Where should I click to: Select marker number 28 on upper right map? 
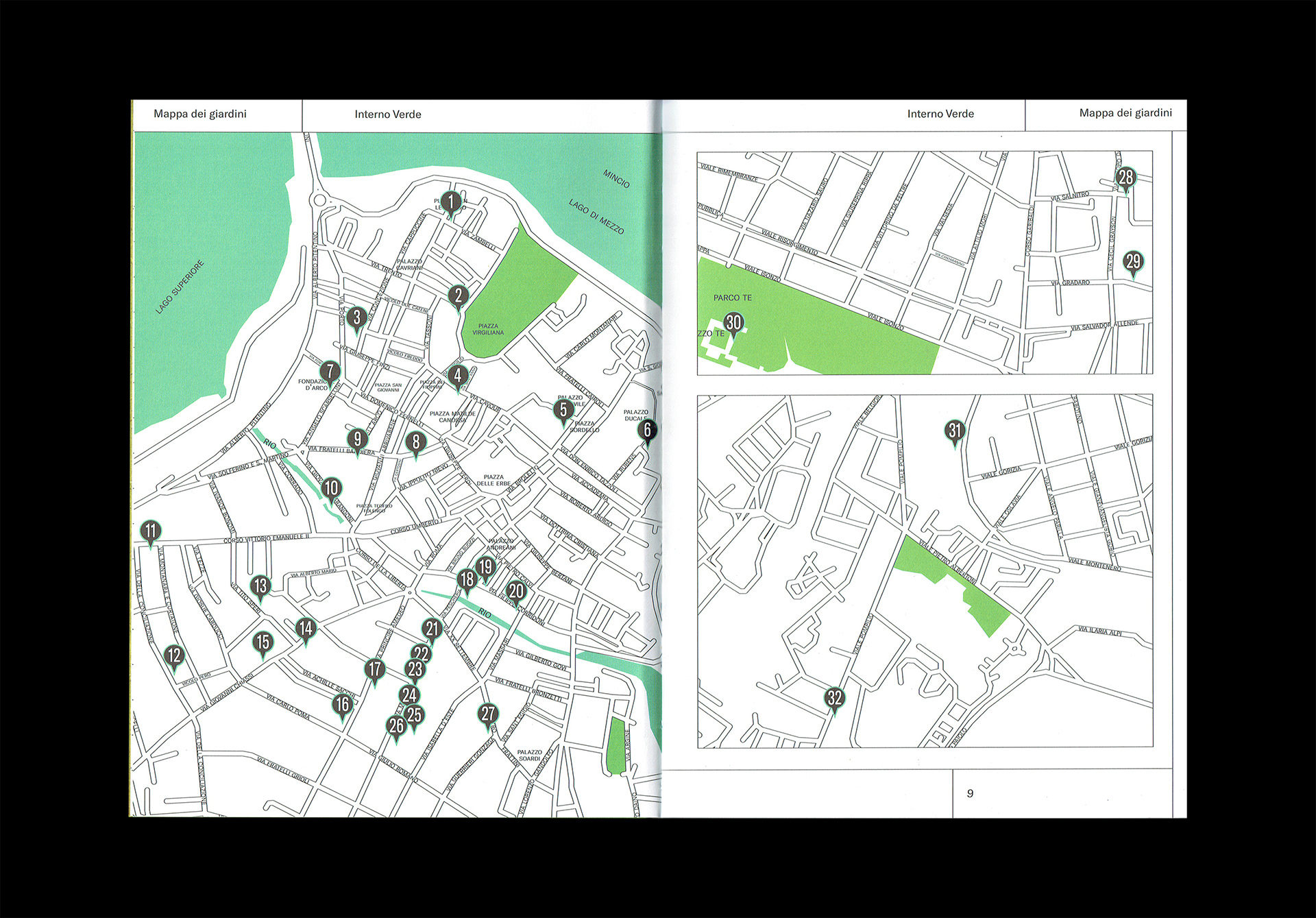pyautogui.click(x=1126, y=178)
